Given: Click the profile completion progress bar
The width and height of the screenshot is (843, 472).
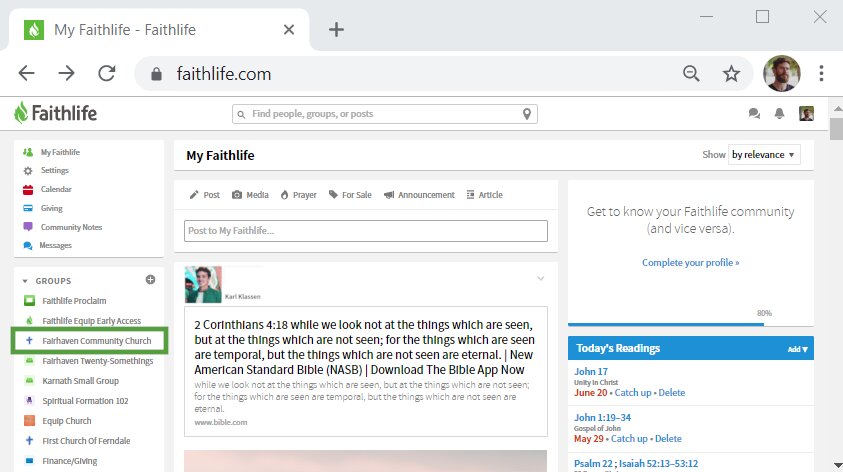Looking at the screenshot, I should click(690, 324).
